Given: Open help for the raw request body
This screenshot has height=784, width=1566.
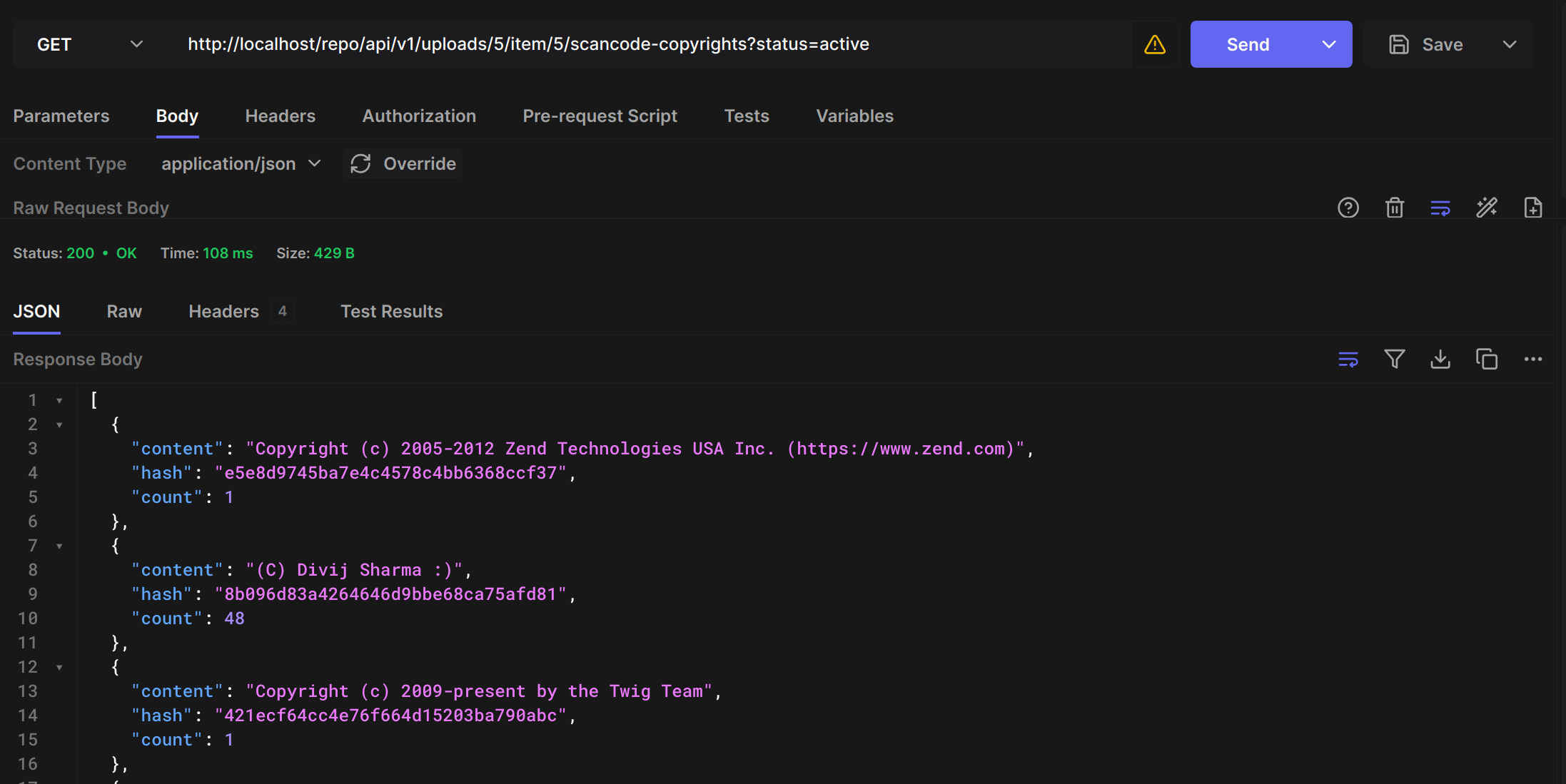Looking at the screenshot, I should (1348, 208).
